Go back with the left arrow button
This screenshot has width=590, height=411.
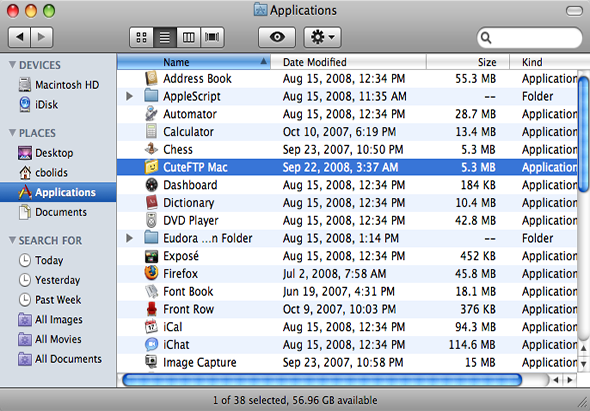tap(19, 37)
